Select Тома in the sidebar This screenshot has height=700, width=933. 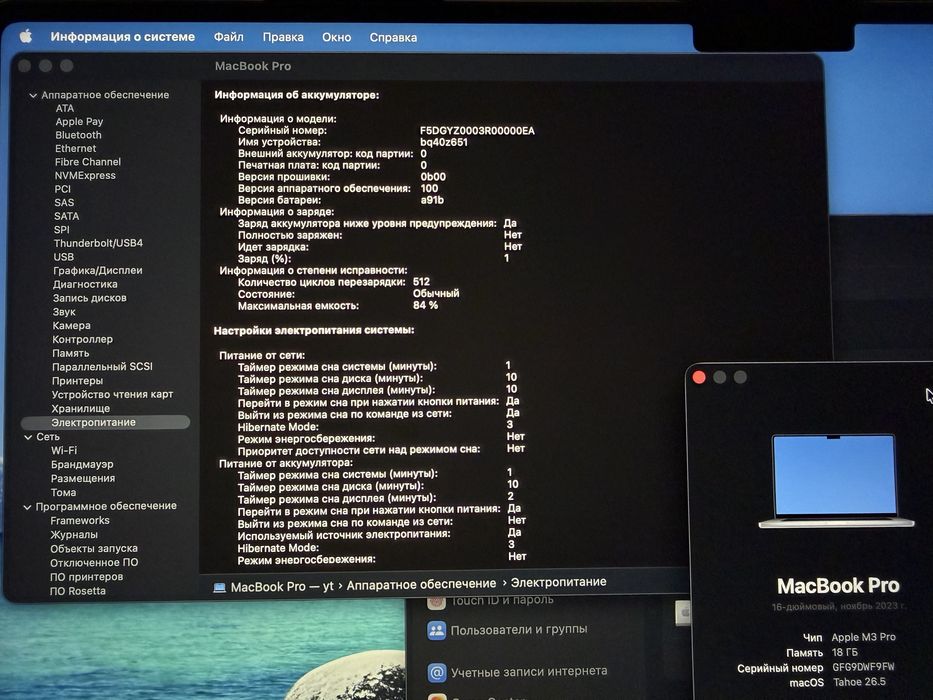(x=63, y=493)
